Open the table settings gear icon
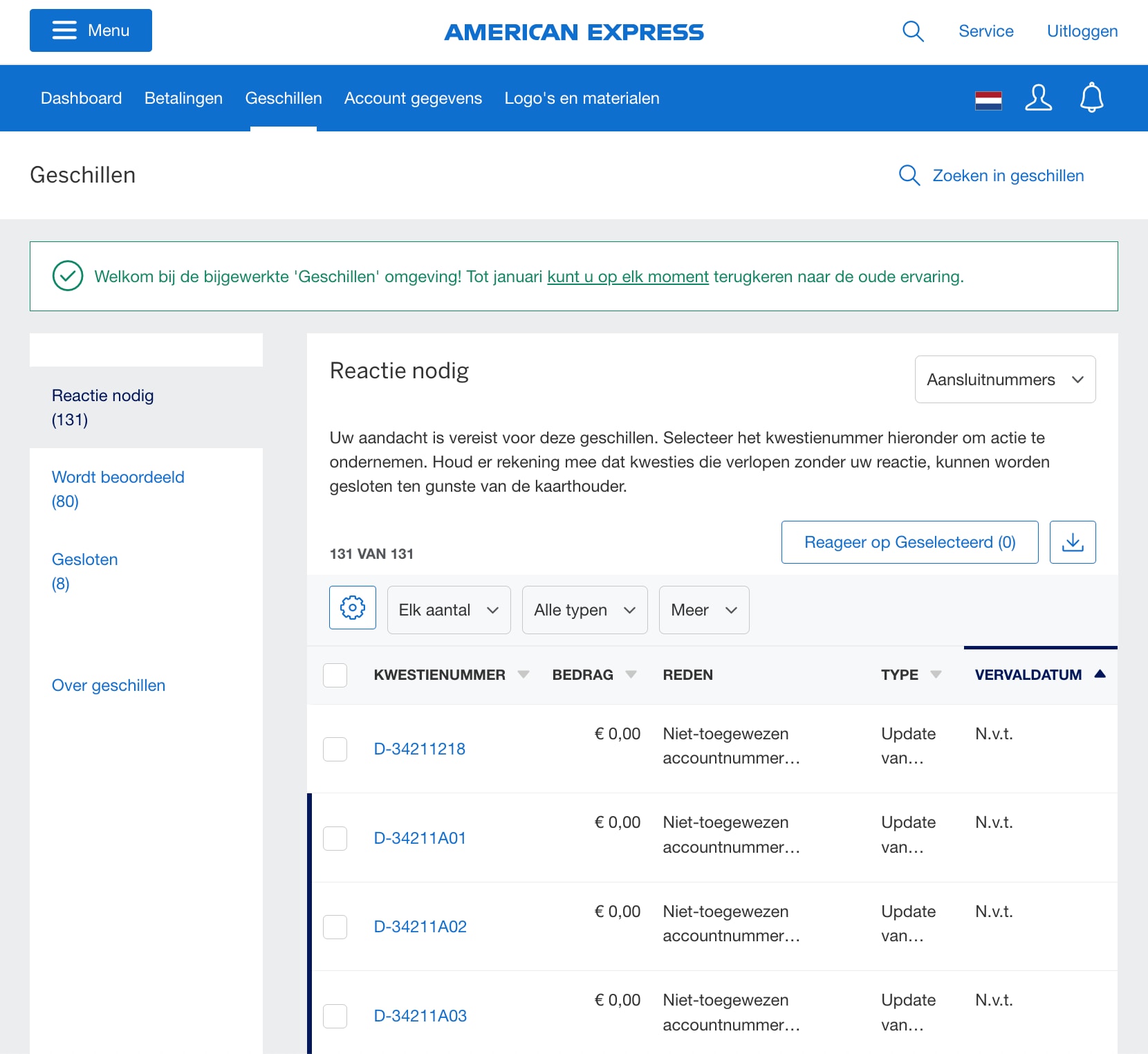Image resolution: width=1148 pixels, height=1054 pixels. pos(352,608)
